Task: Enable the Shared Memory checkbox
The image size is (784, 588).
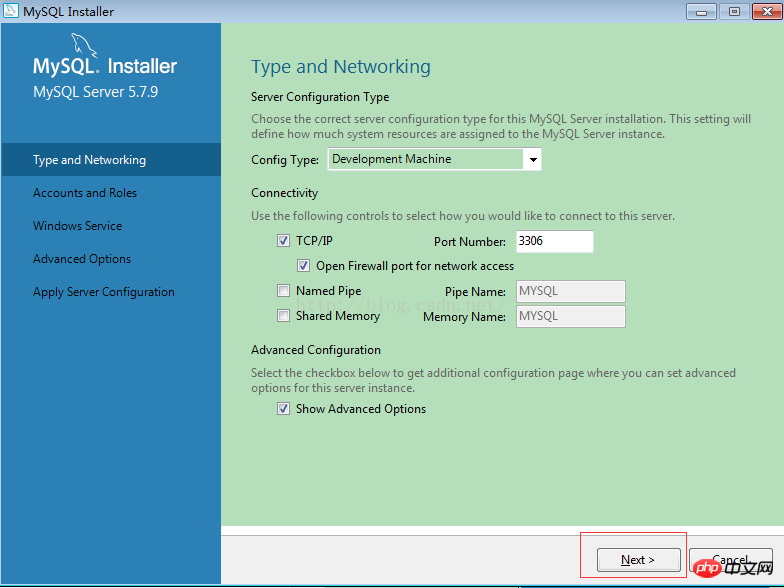Action: tap(283, 316)
